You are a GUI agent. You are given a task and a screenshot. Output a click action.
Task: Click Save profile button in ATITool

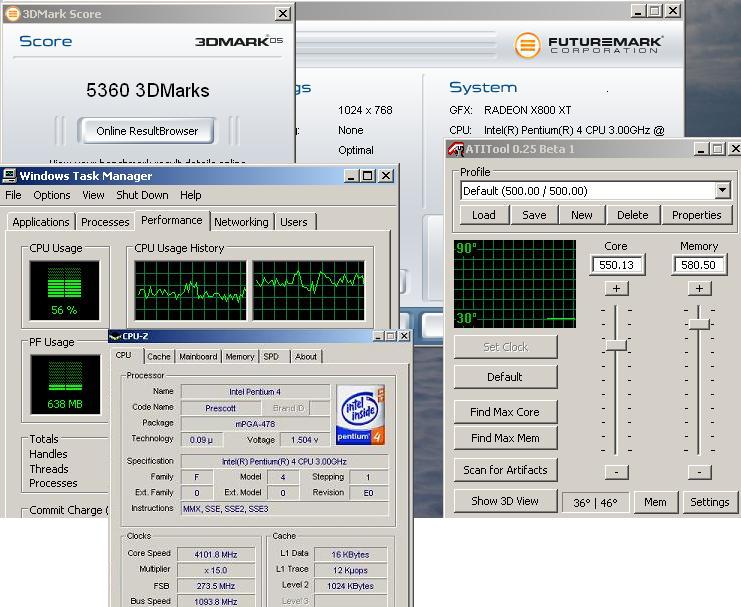[534, 215]
